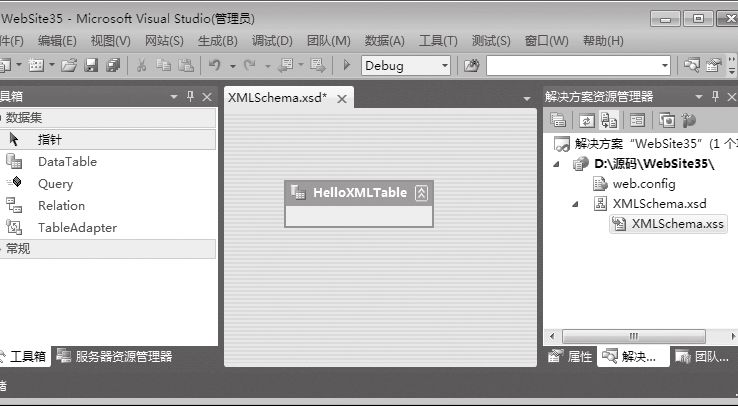Image resolution: width=738 pixels, height=406 pixels.
Task: Close the XMLSchema.xsd* document tab
Action: [342, 99]
